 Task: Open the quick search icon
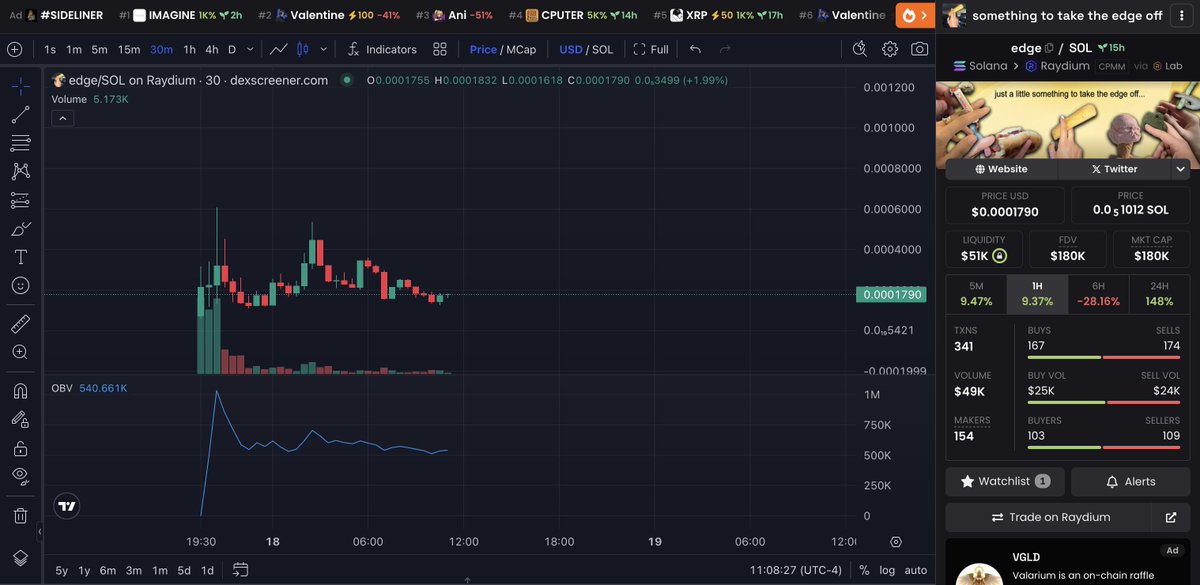(860, 49)
